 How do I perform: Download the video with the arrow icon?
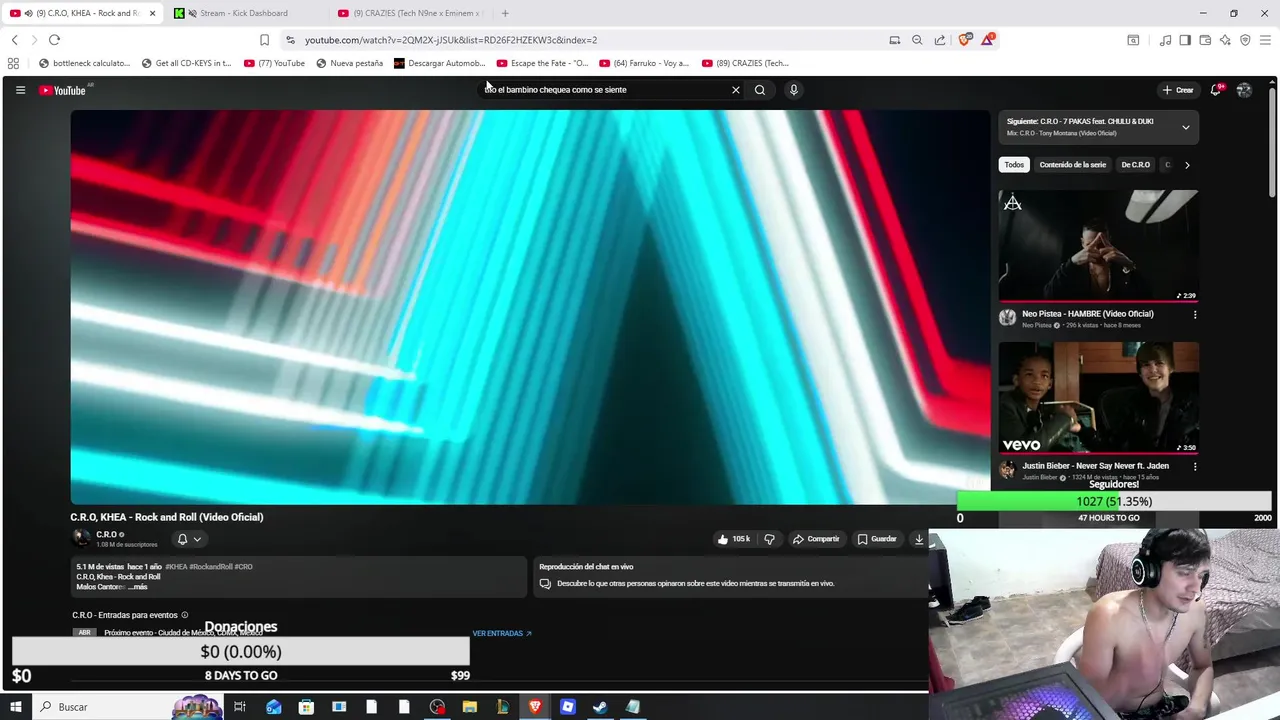point(919,539)
